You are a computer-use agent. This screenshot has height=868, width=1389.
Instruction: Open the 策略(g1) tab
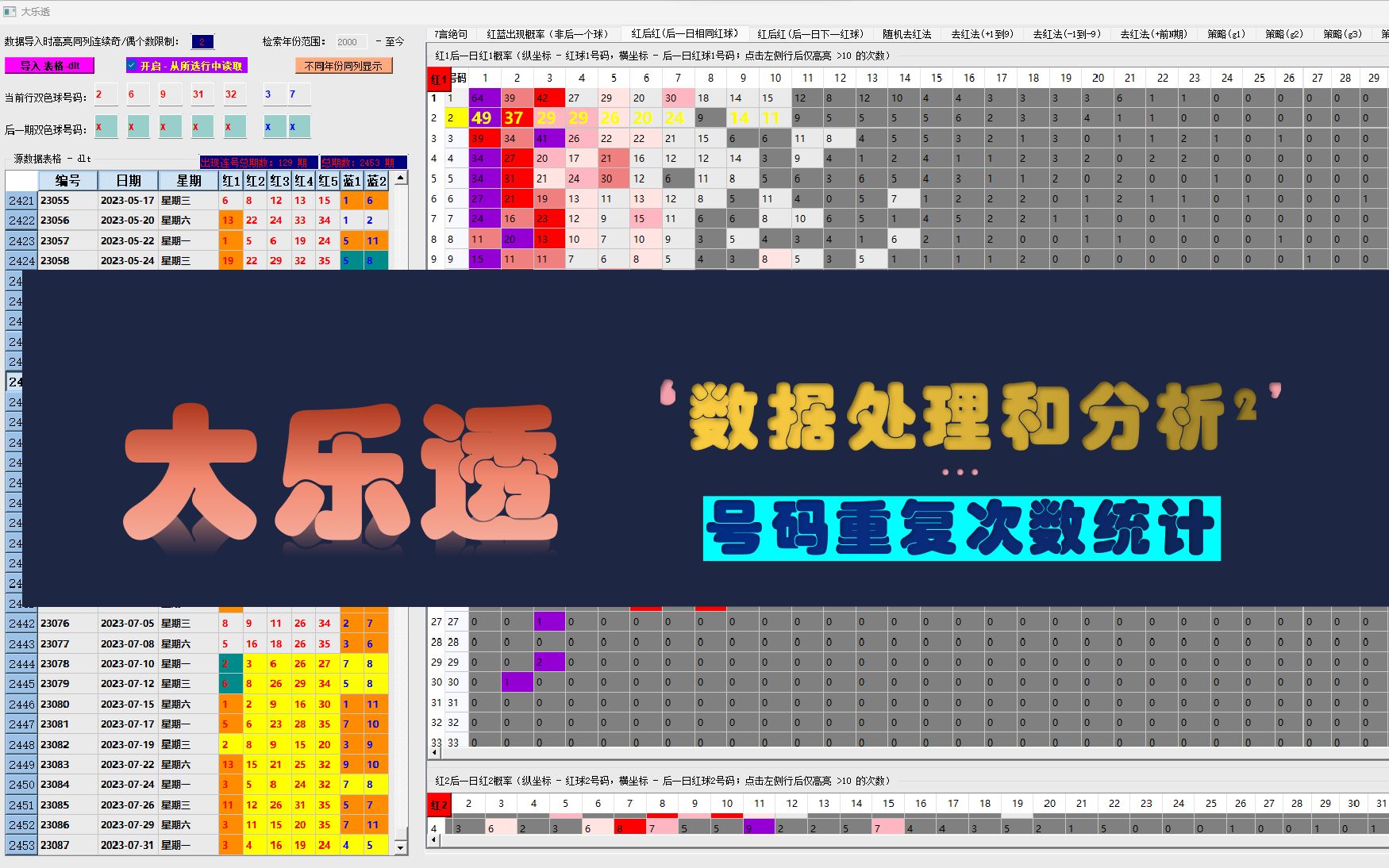[1225, 34]
